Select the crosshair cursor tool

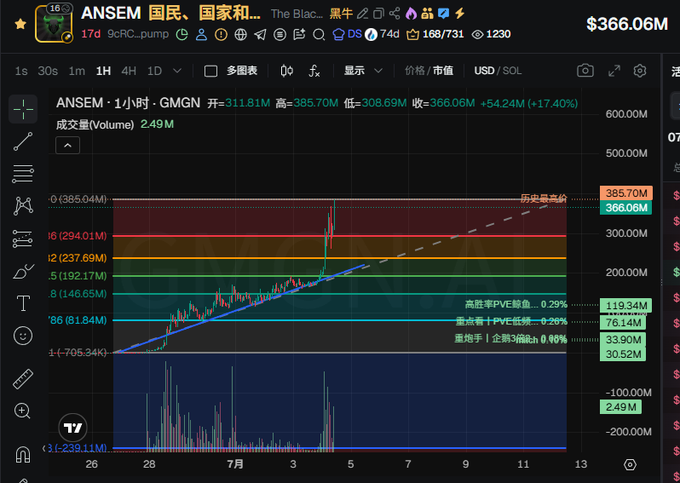coord(23,110)
